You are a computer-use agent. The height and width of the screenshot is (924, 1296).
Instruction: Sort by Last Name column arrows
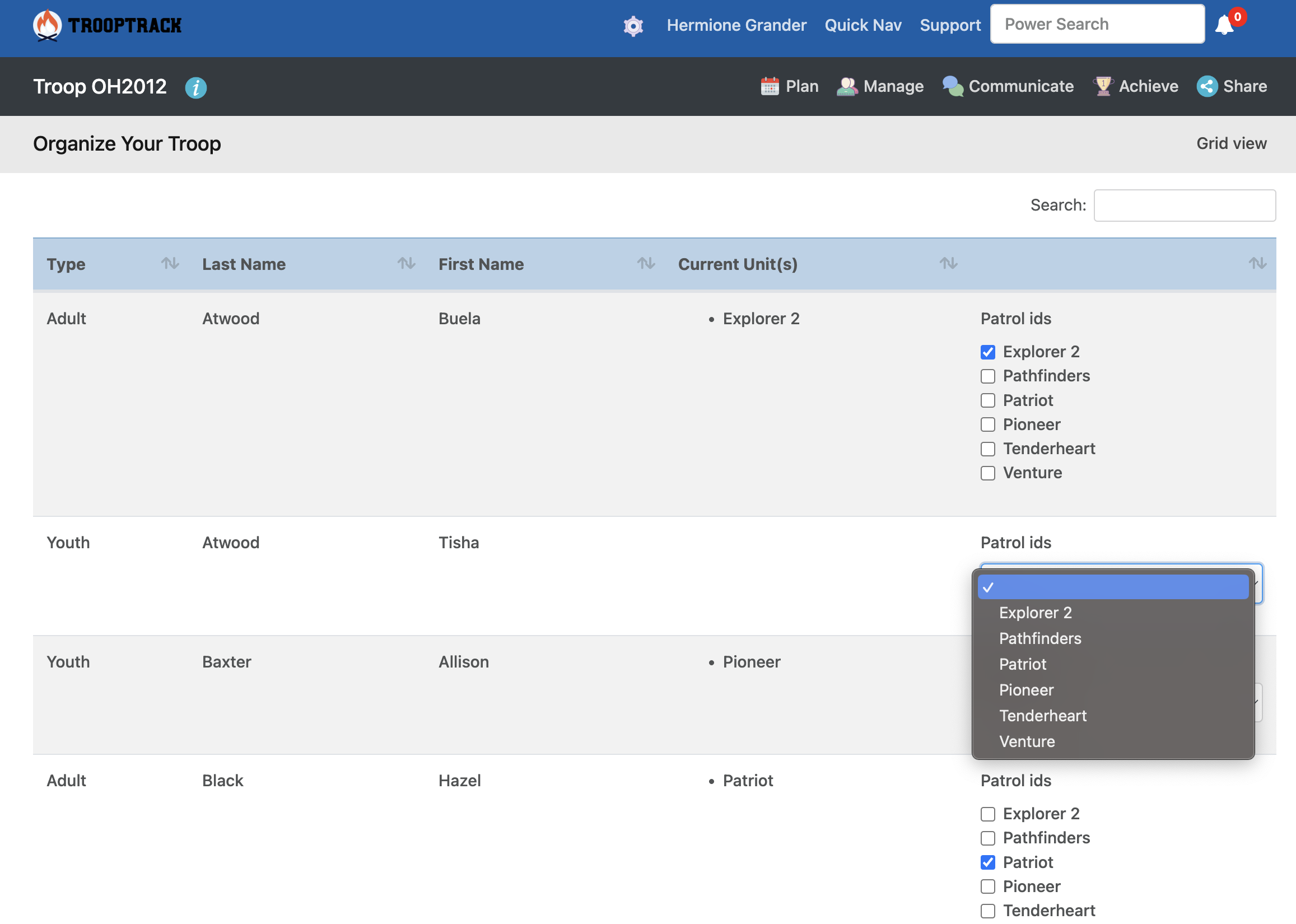click(405, 263)
